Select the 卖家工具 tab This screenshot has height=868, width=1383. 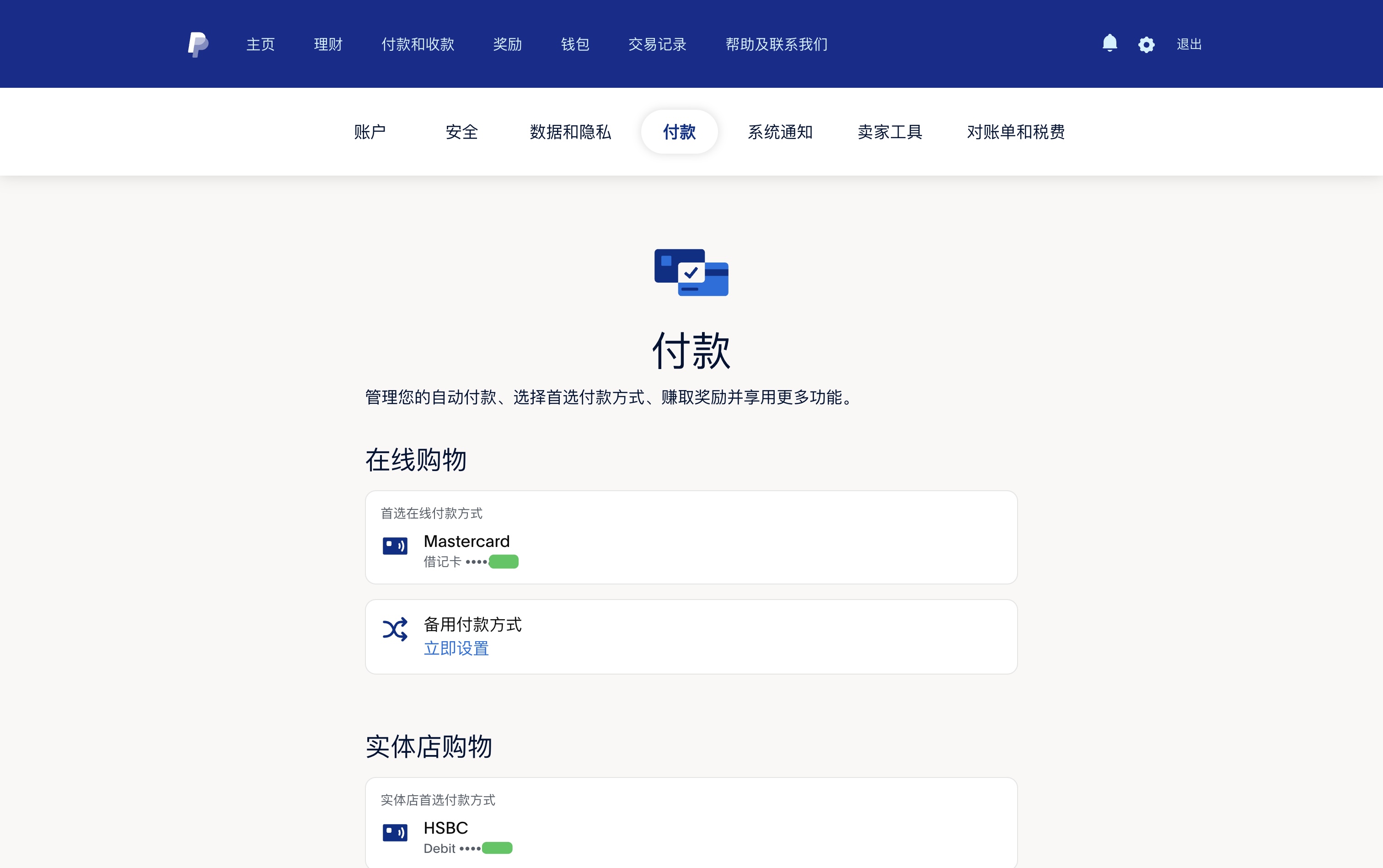click(889, 132)
